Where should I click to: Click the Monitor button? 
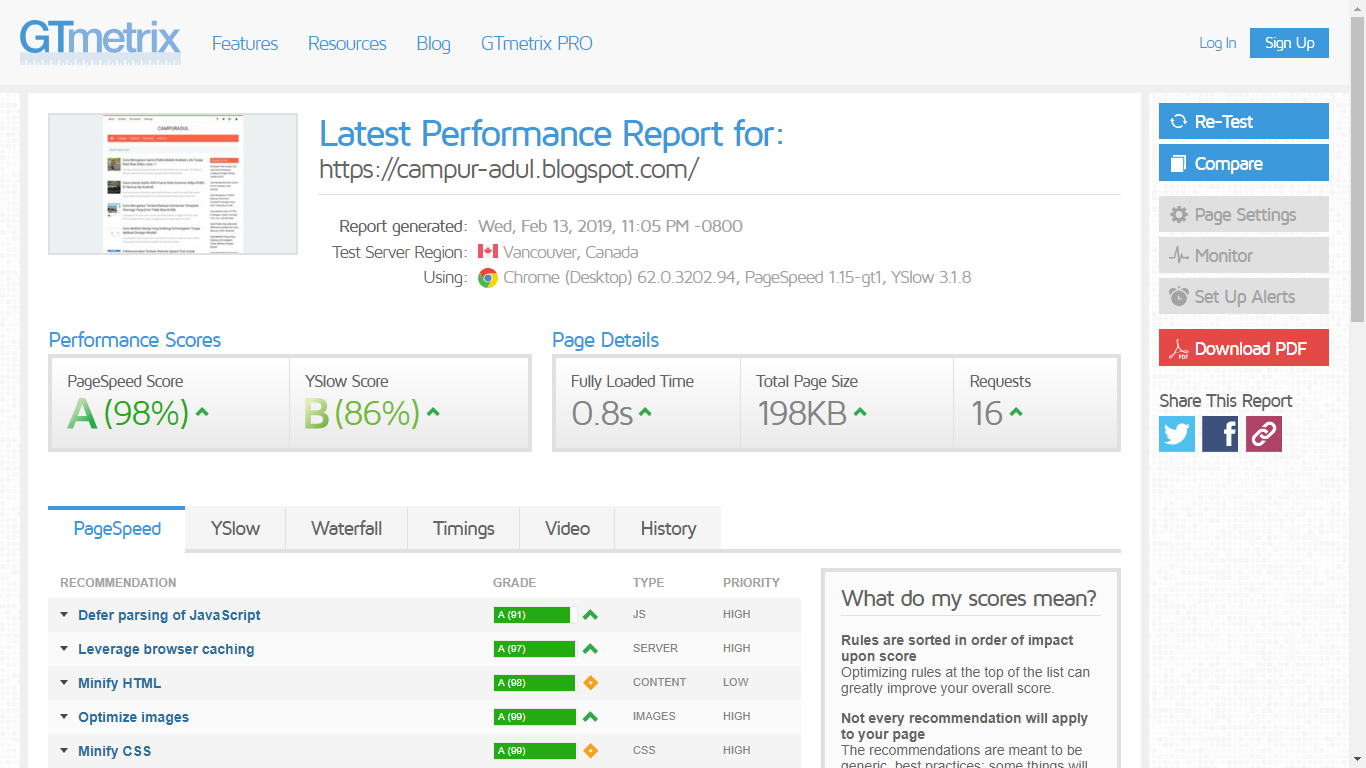(x=1244, y=255)
